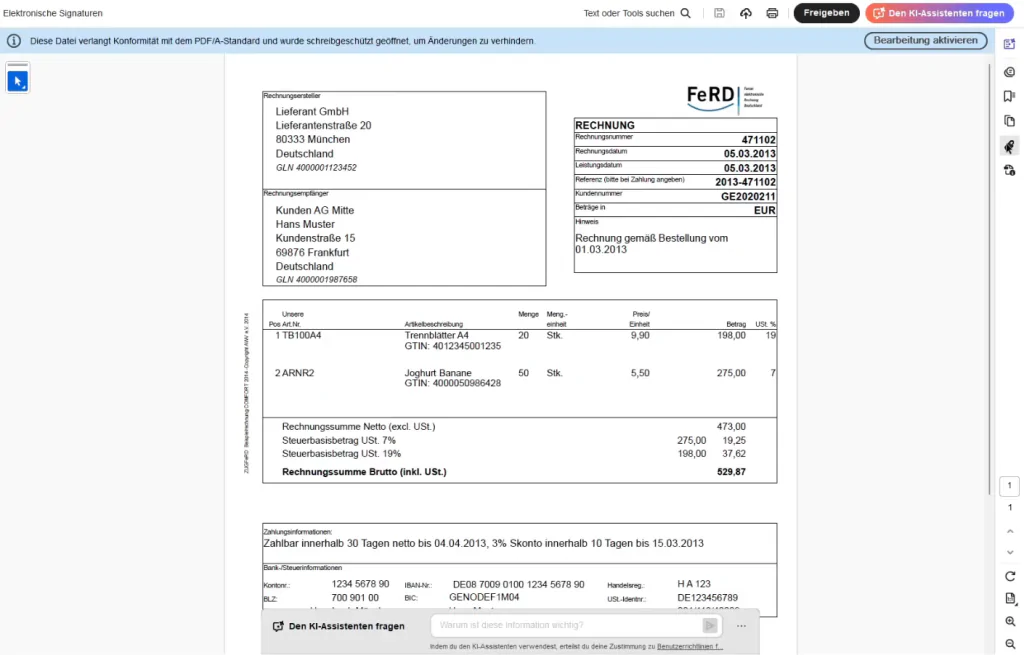This screenshot has height=655, width=1024.
Task: Upload the file to the cloud
Action: point(746,13)
